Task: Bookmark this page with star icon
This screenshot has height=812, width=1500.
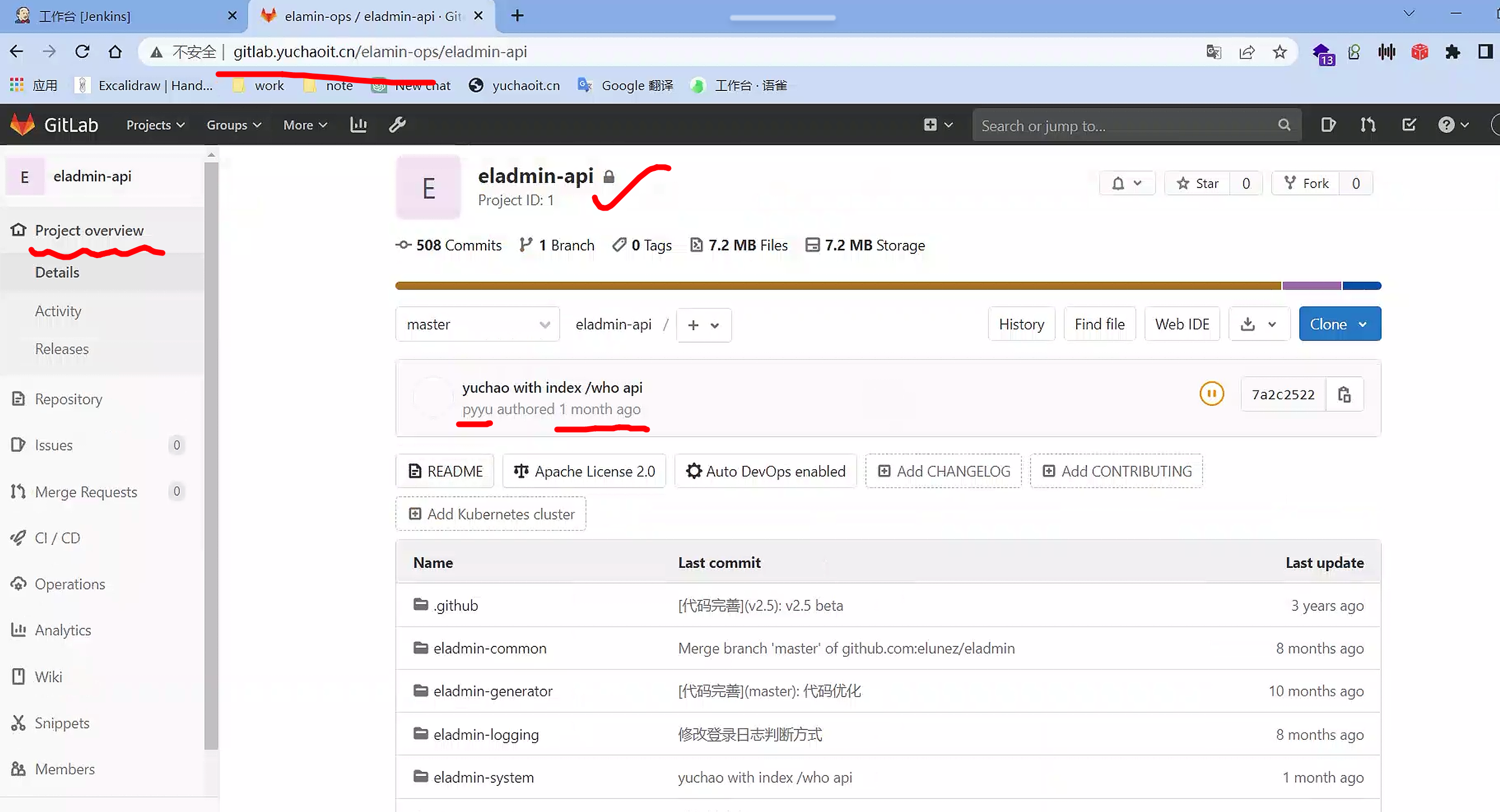Action: point(1279,52)
